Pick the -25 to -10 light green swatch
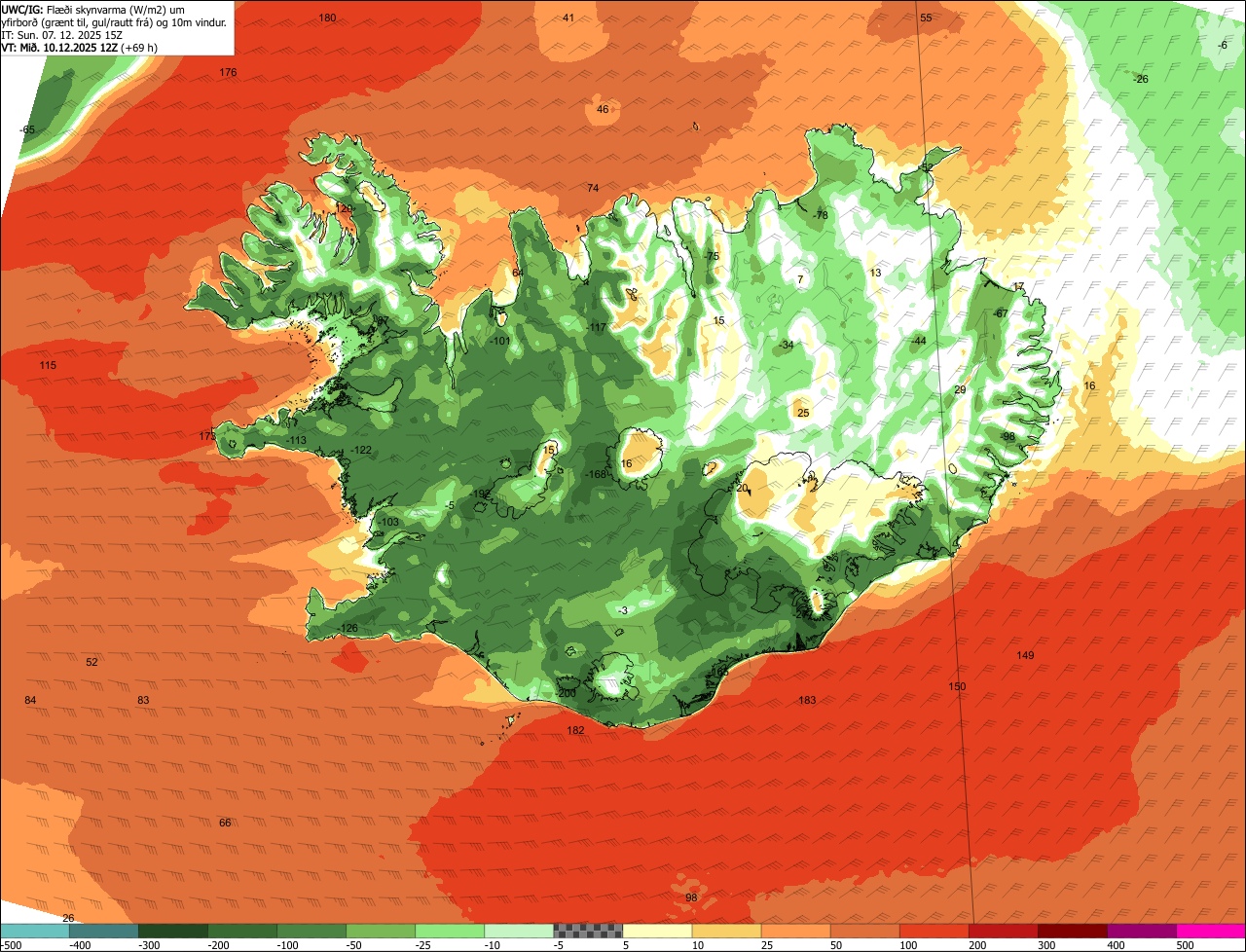Screen dimensions: 1246x952 [450, 931]
